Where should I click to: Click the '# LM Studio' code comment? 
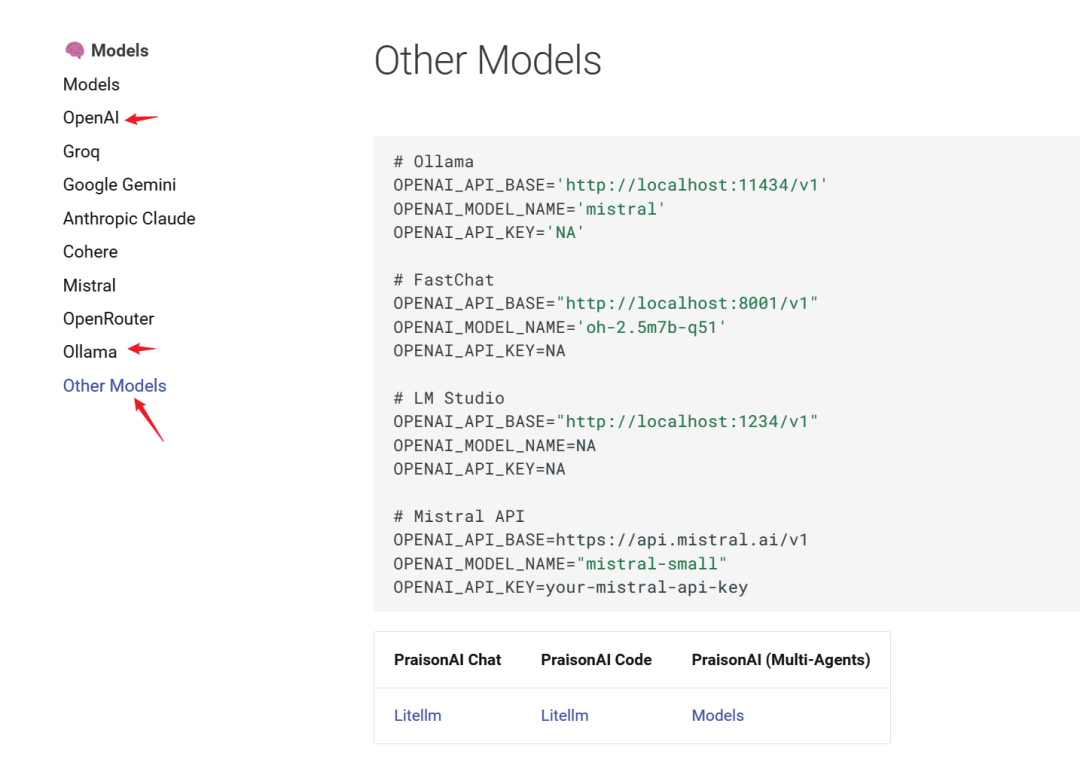coord(448,398)
